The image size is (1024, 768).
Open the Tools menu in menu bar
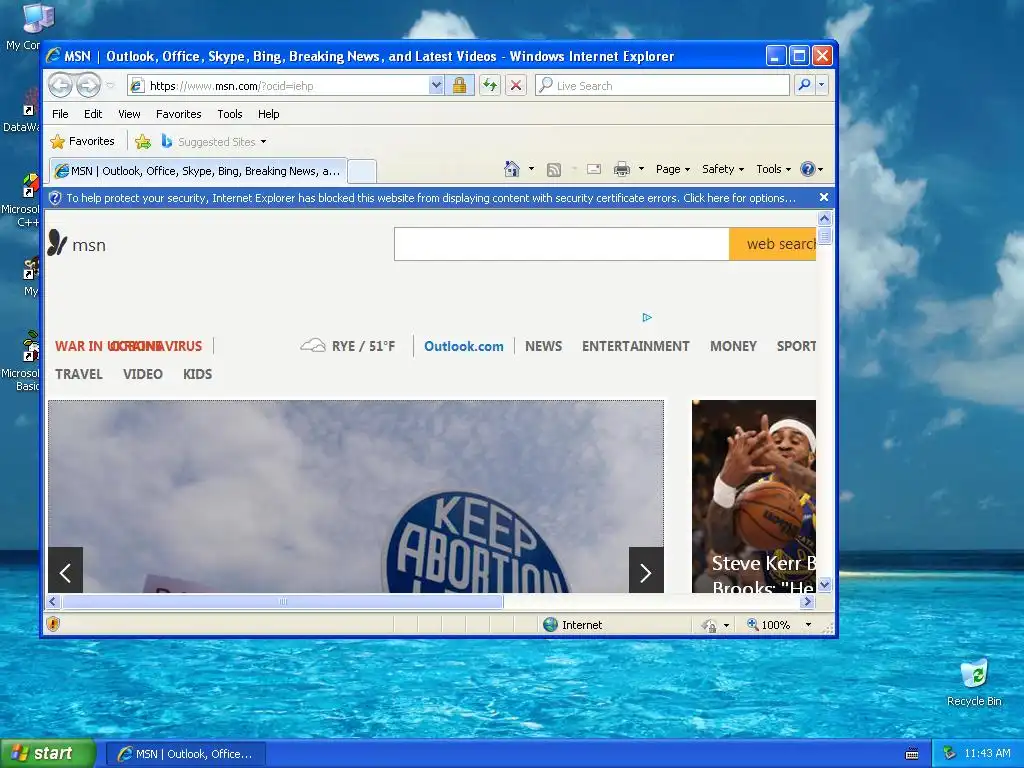230,114
